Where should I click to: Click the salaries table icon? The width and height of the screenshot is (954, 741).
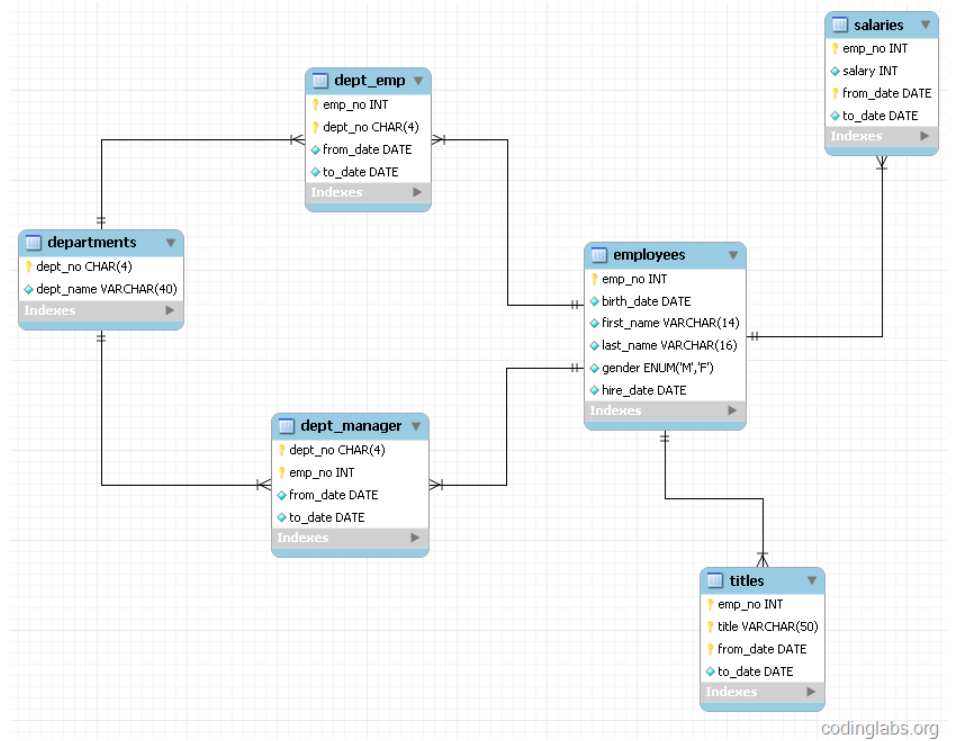pyautogui.click(x=840, y=25)
